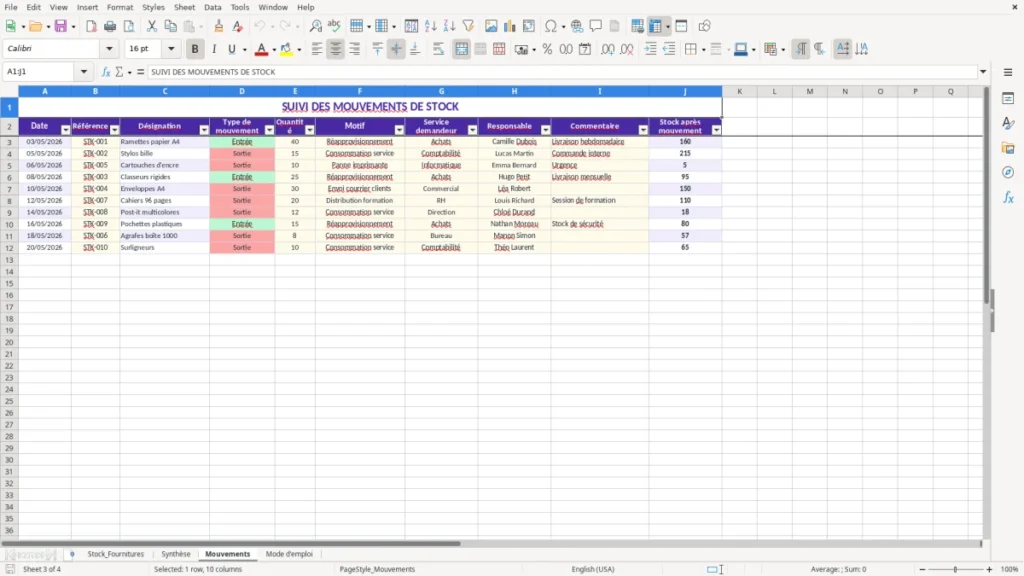
Task: Toggle center horizontally alignment
Action: click(x=336, y=49)
